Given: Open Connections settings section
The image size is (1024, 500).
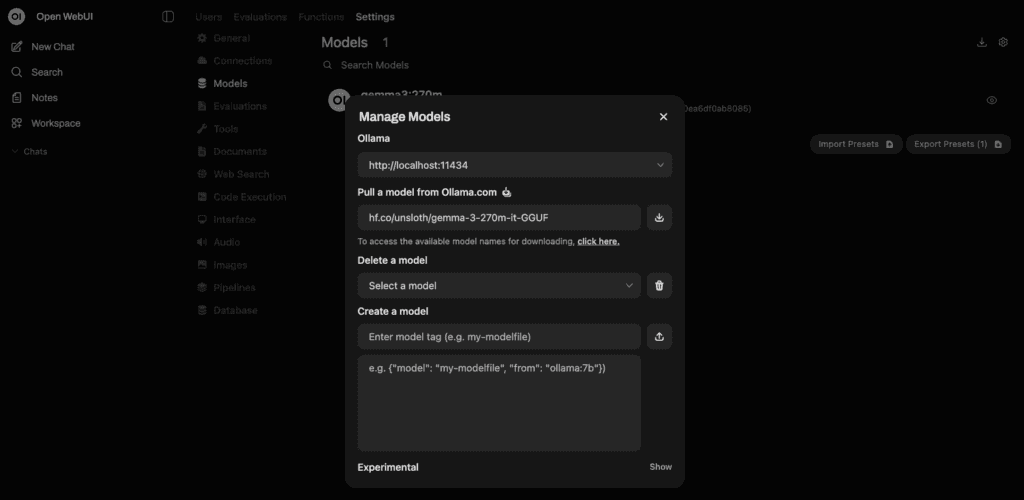Looking at the screenshot, I should coord(234,61).
